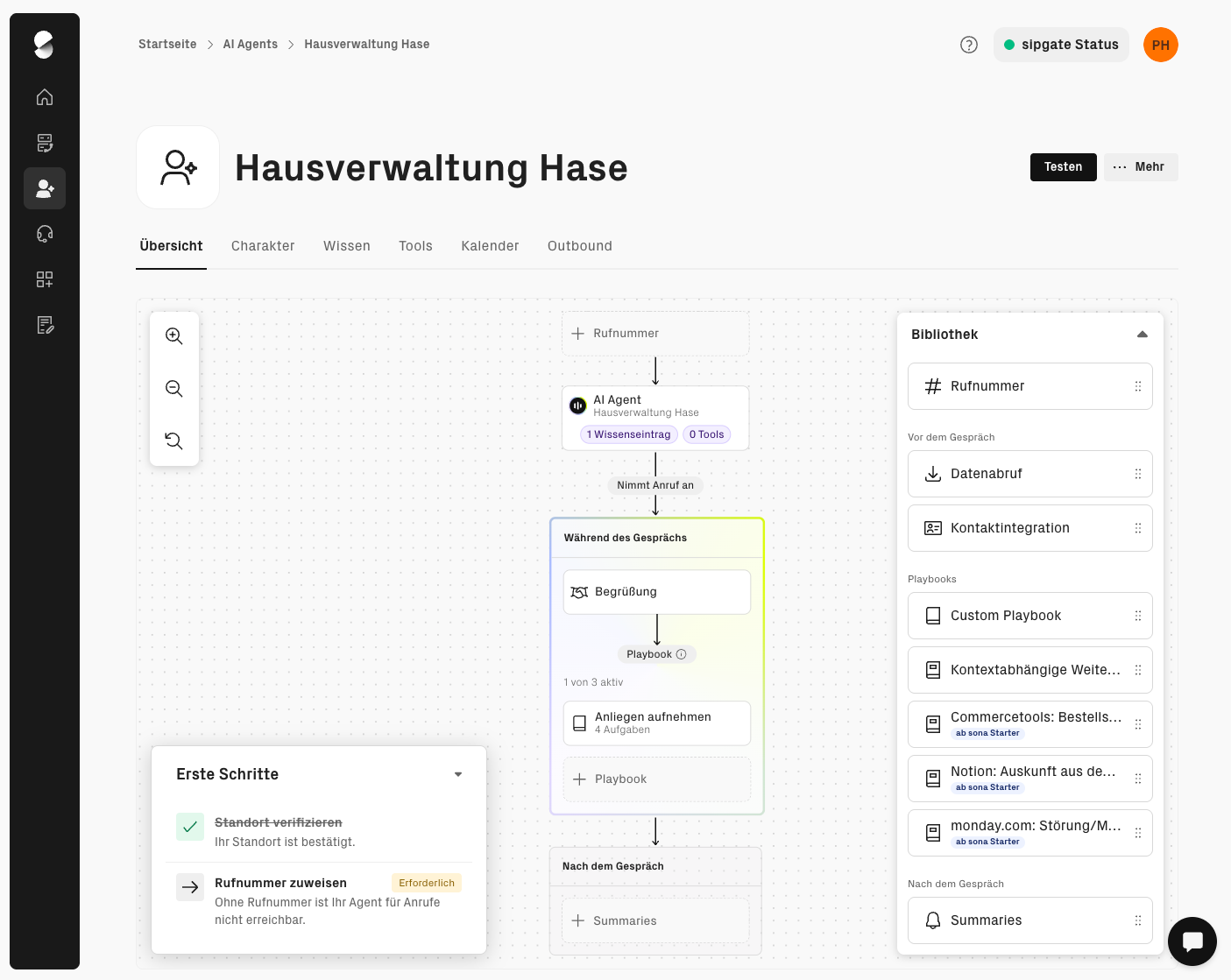Switch to the Kalender tab
This screenshot has width=1231, height=980.
coord(491,246)
